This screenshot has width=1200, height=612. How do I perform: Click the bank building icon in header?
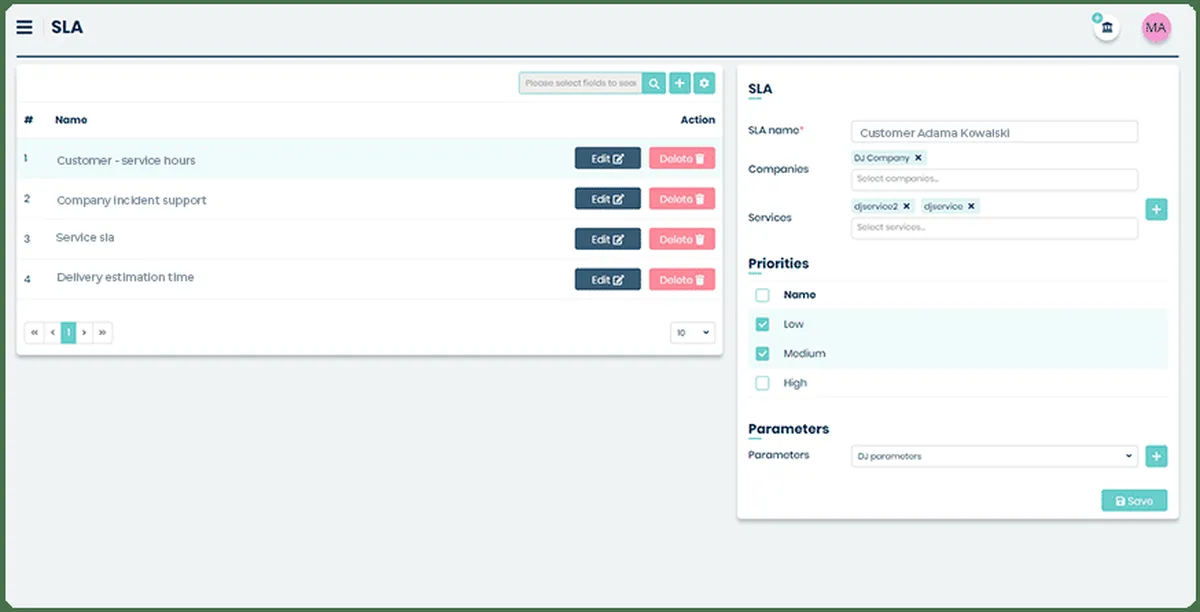pos(1106,28)
